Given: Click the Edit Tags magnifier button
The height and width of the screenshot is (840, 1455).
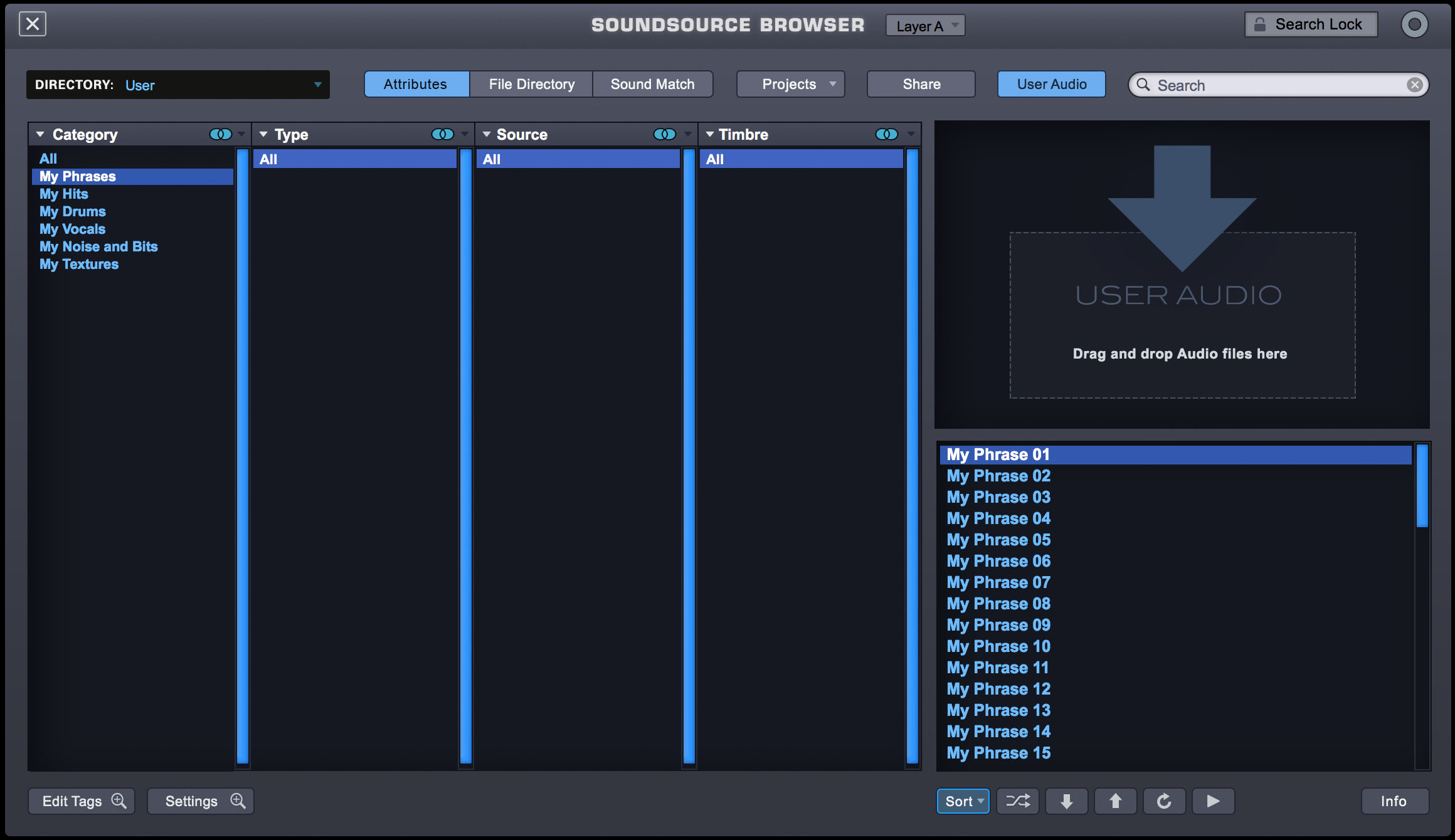Looking at the screenshot, I should click(x=82, y=801).
